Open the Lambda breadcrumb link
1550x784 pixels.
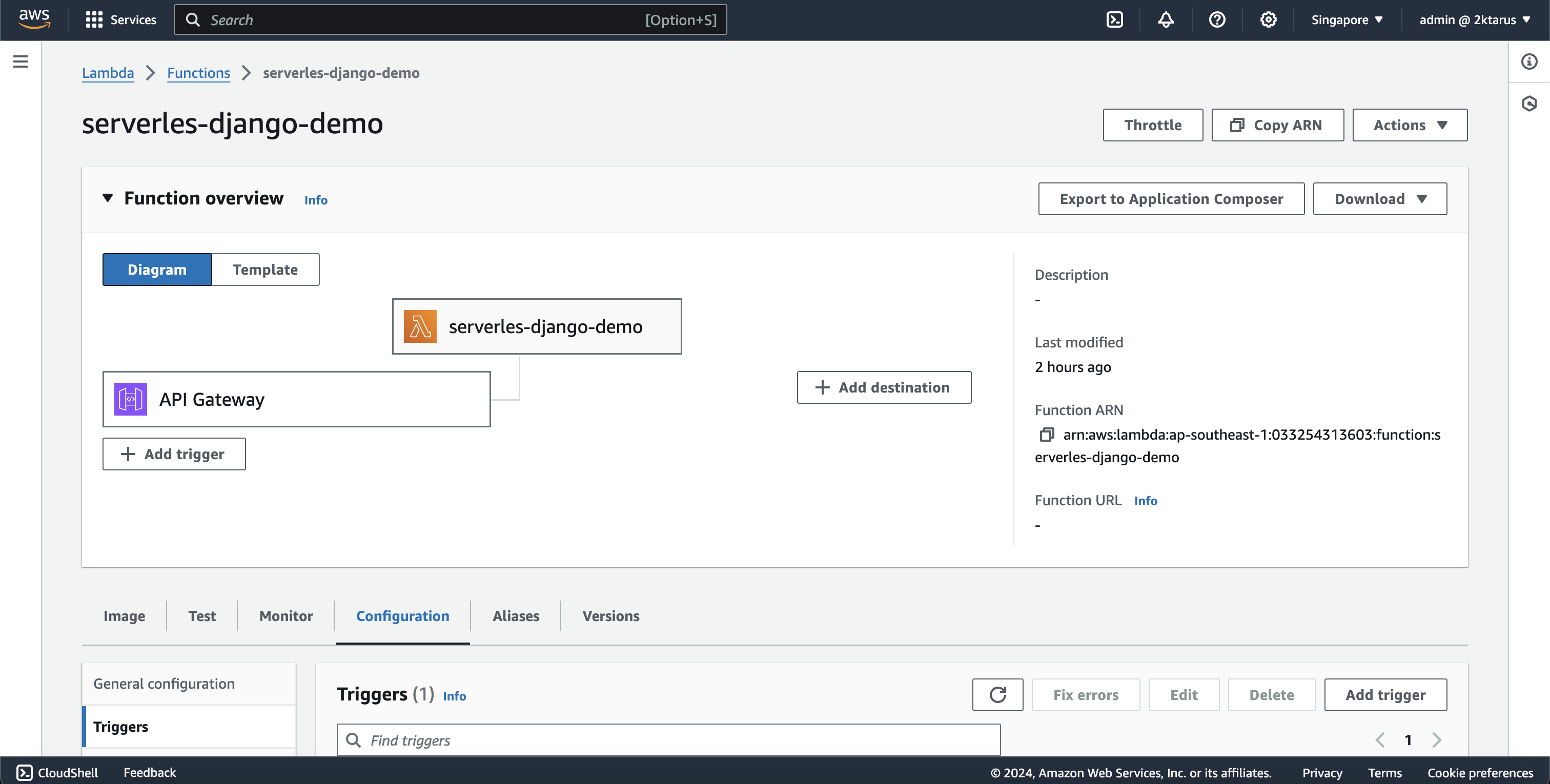pyautogui.click(x=108, y=73)
